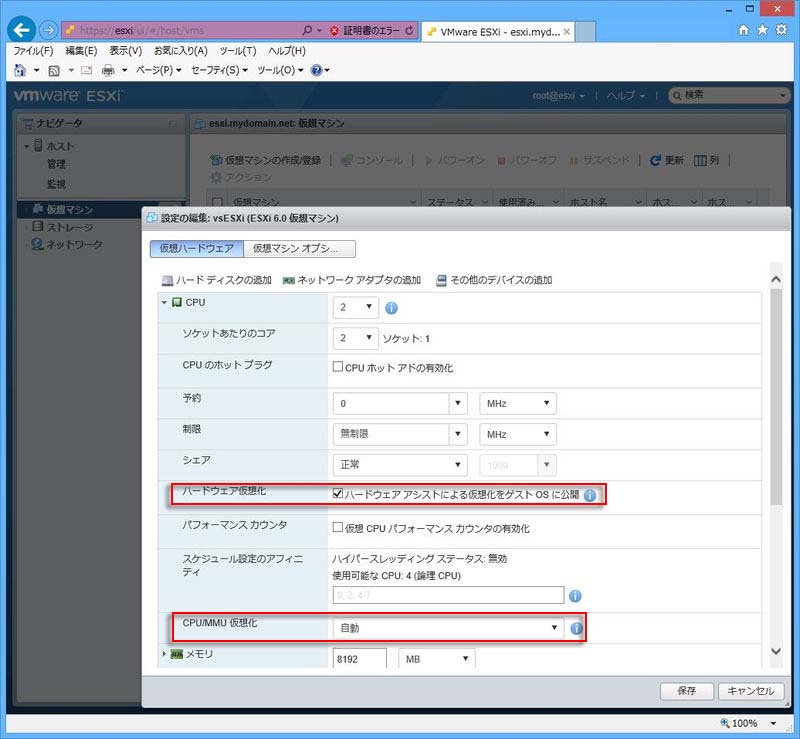Image resolution: width=800 pixels, height=739 pixels.
Task: Open the address bar search magnifier
Action: pos(307,31)
